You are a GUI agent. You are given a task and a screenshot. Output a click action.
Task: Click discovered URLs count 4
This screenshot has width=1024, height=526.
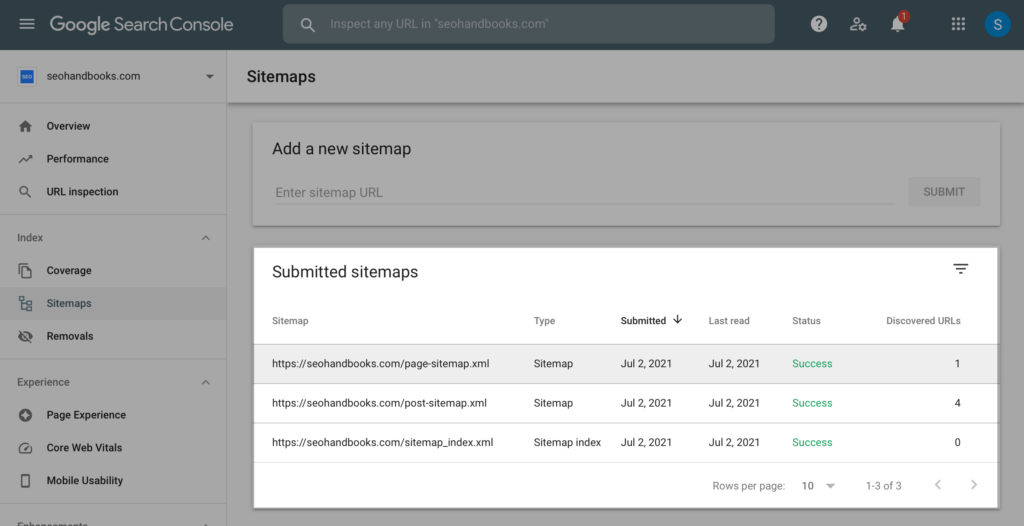tap(957, 403)
